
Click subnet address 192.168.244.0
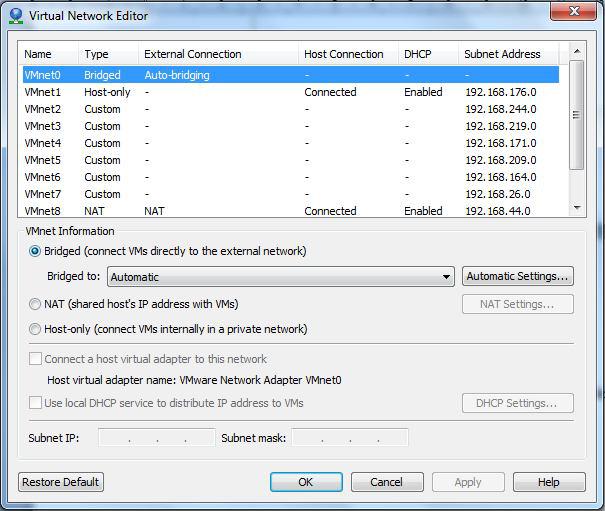click(501, 109)
